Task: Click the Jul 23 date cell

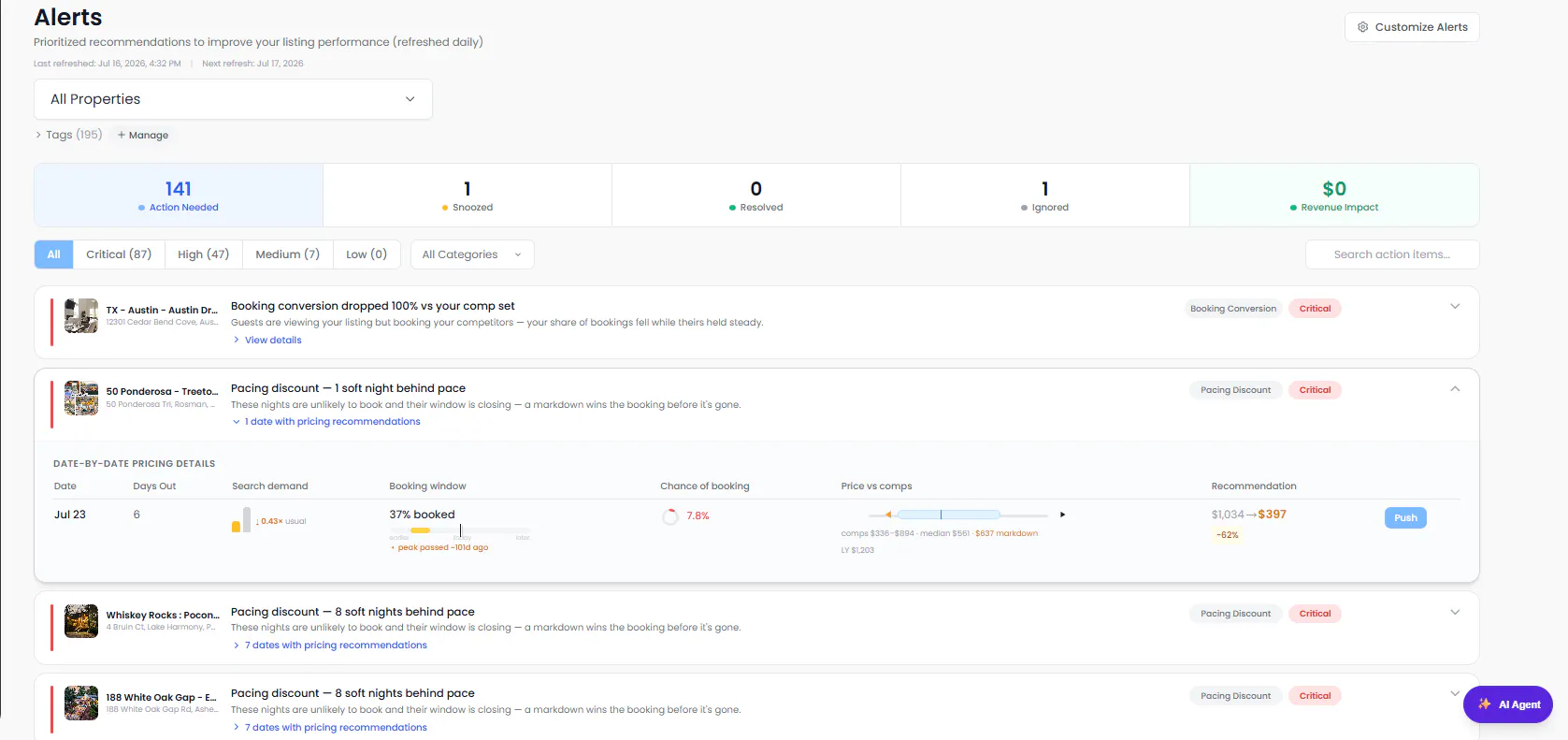Action: point(70,515)
